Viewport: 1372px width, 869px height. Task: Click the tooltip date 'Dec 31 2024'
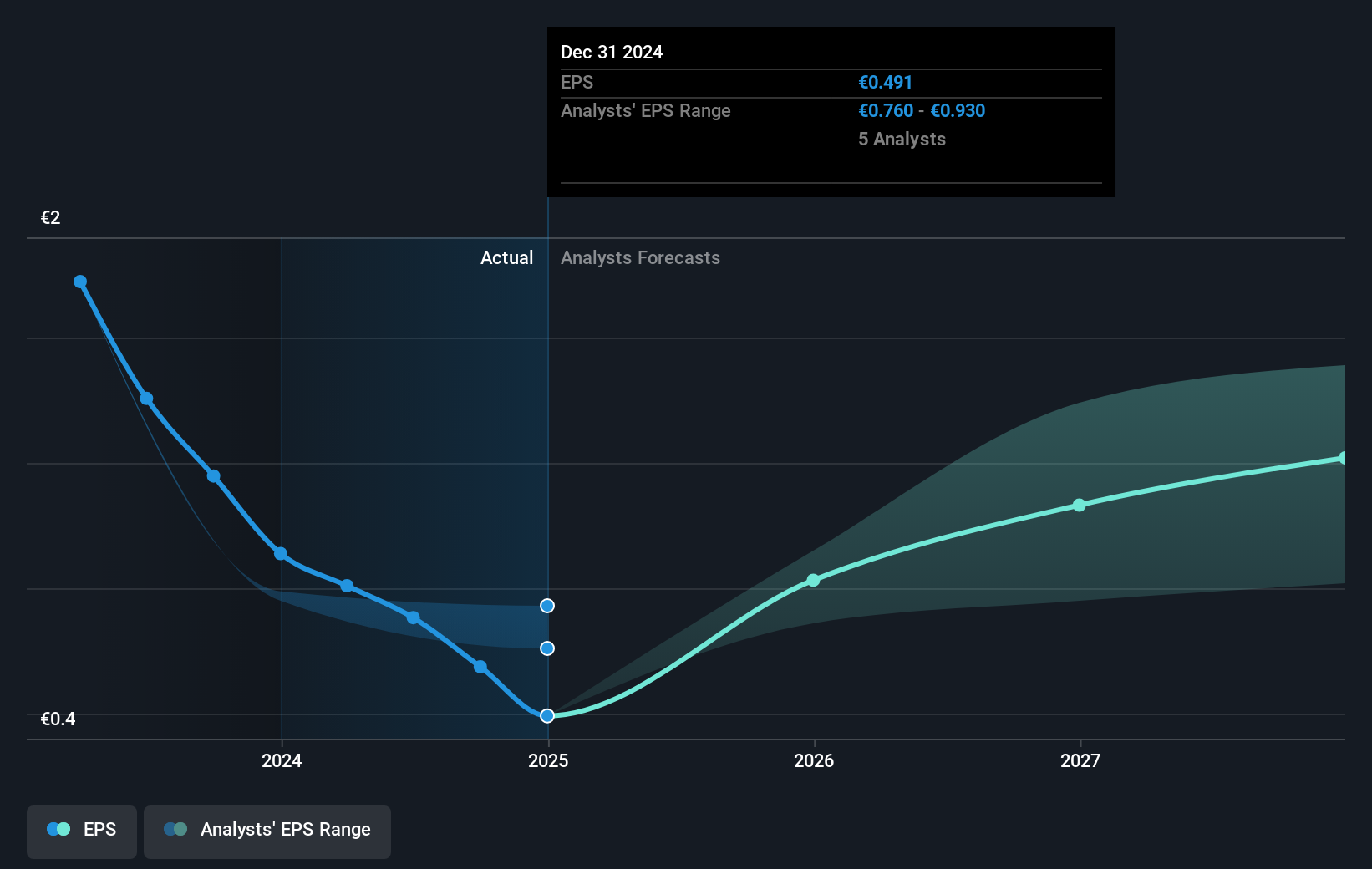(x=612, y=53)
